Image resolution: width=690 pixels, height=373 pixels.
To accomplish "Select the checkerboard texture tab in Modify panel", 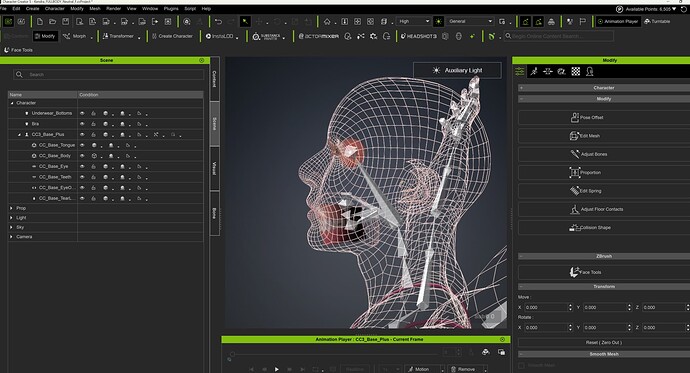I will click(576, 71).
